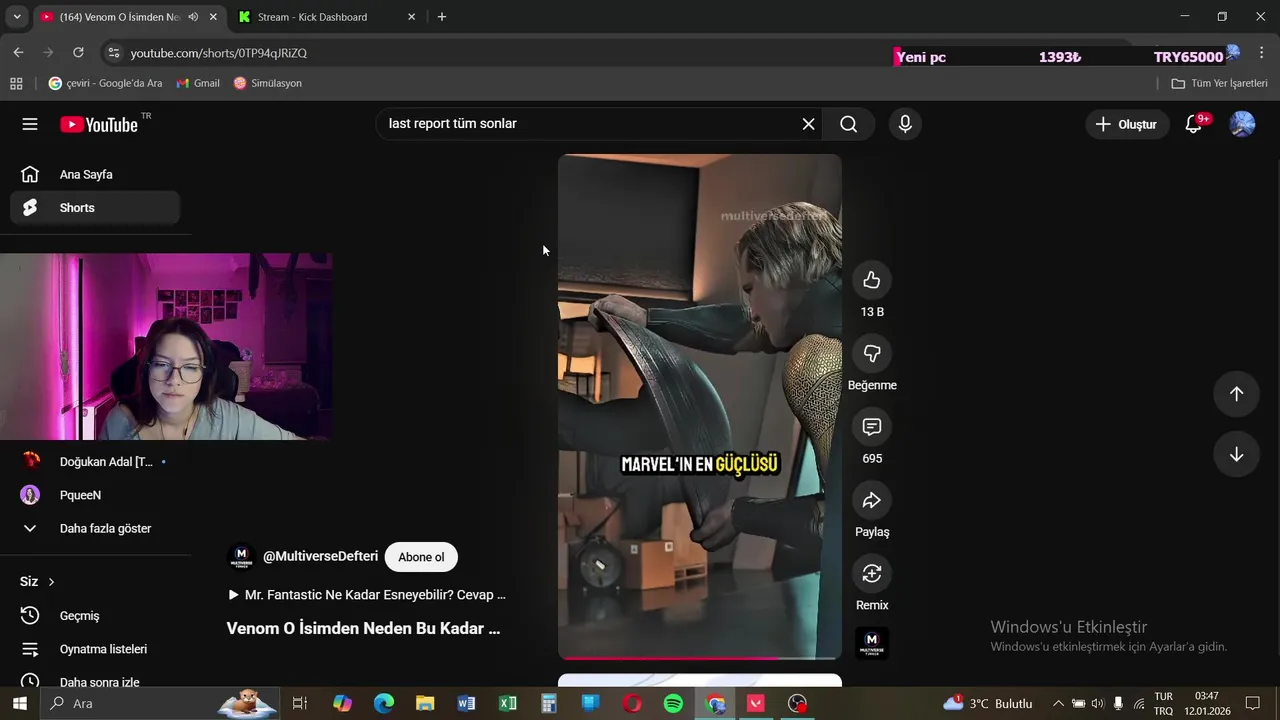Viewport: 1280px width, 720px height.
Task: Open a new browser tab
Action: click(x=442, y=17)
